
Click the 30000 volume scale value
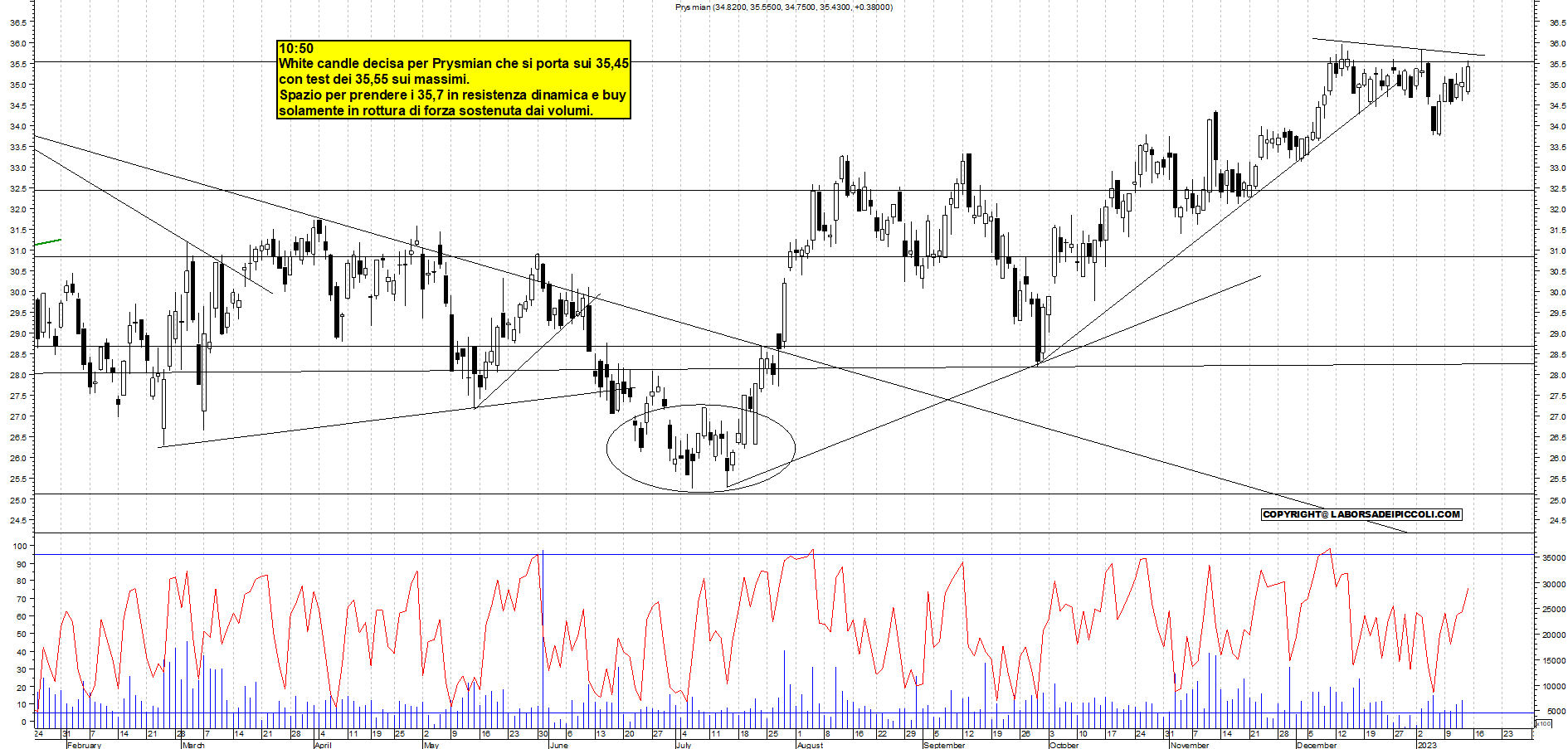(1554, 584)
